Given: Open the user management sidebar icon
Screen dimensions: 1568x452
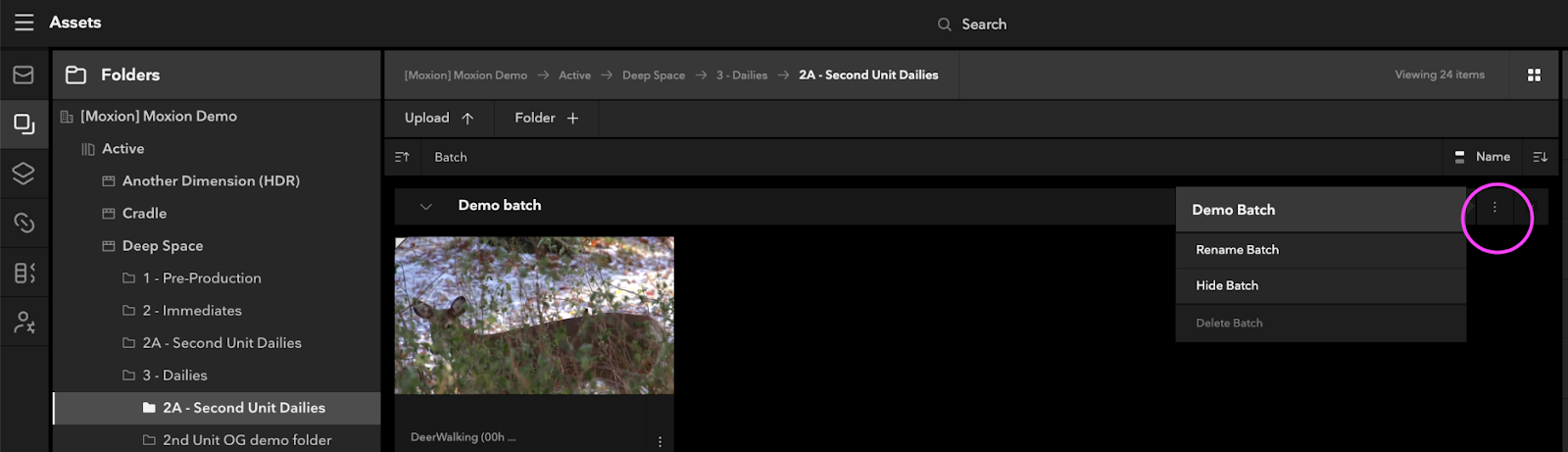Looking at the screenshot, I should click(24, 322).
